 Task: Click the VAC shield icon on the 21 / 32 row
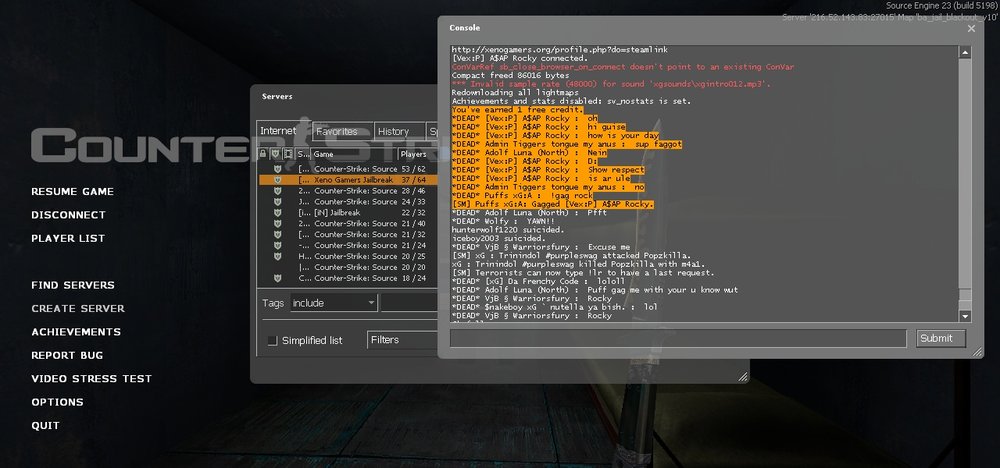(x=277, y=234)
